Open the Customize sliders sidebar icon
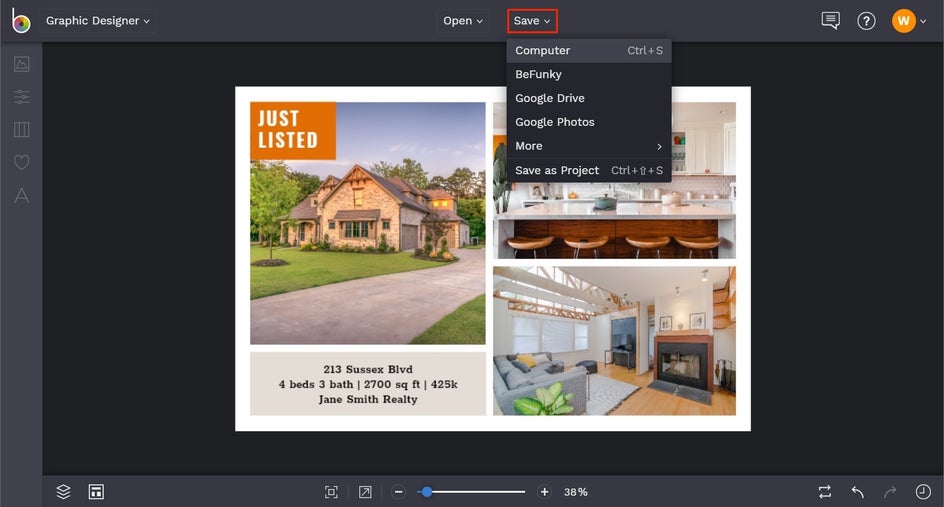Image resolution: width=944 pixels, height=507 pixels. pyautogui.click(x=22, y=96)
